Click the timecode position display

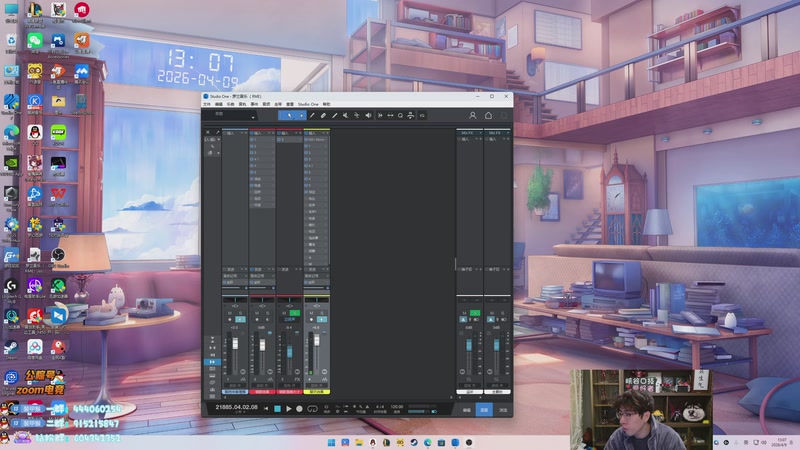click(237, 407)
